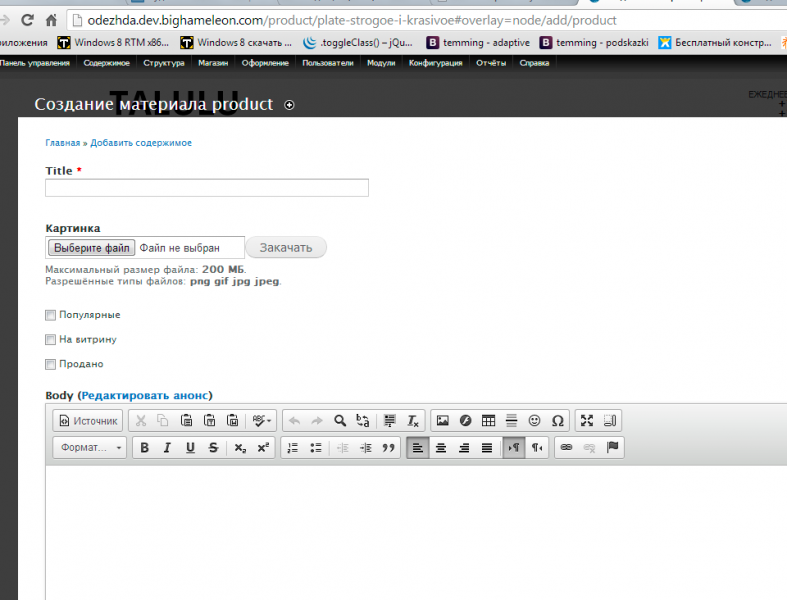Check the На витрину checkbox
787x600 pixels.
click(50, 340)
